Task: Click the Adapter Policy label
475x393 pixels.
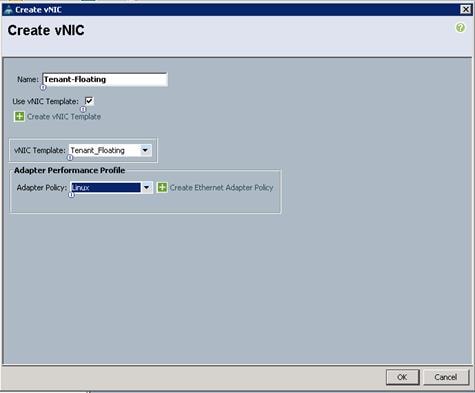Action: 42,188
